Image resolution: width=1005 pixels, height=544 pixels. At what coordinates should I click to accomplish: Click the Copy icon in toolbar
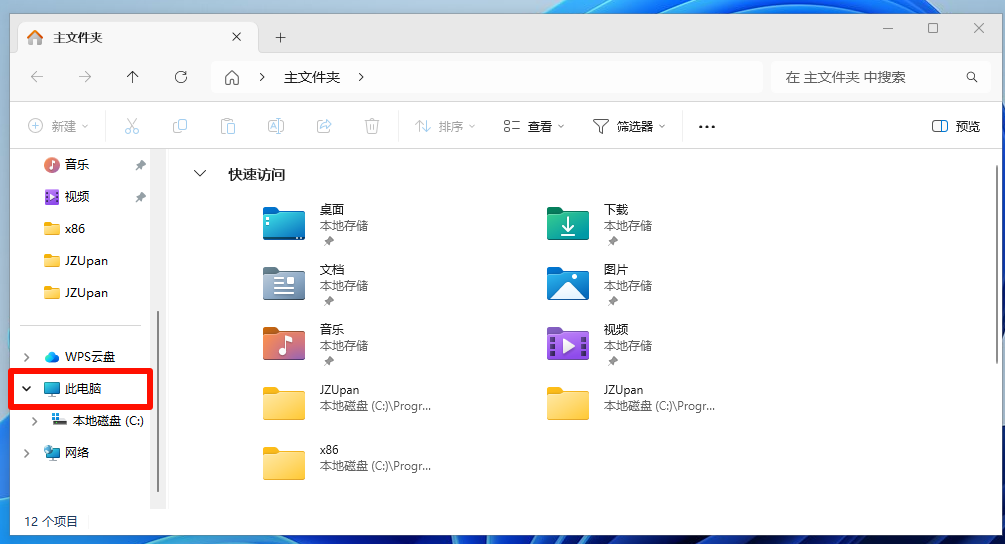(x=180, y=126)
